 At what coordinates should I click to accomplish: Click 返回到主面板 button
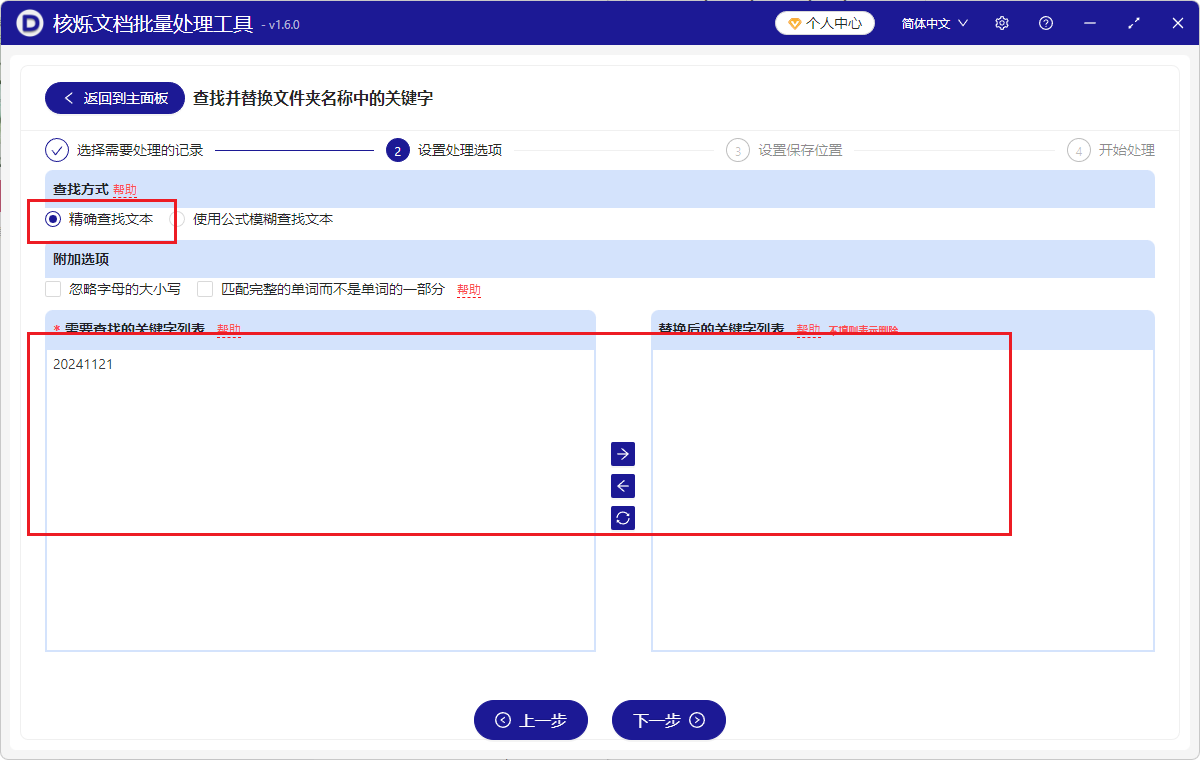click(114, 98)
